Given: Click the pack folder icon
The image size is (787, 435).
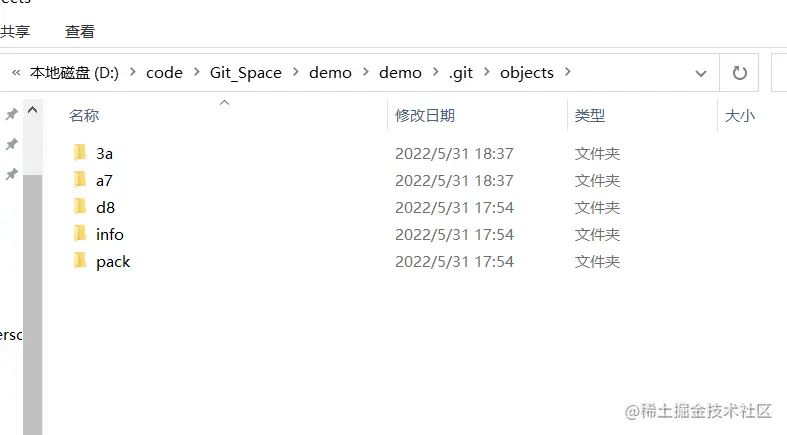Looking at the screenshot, I should tap(81, 261).
